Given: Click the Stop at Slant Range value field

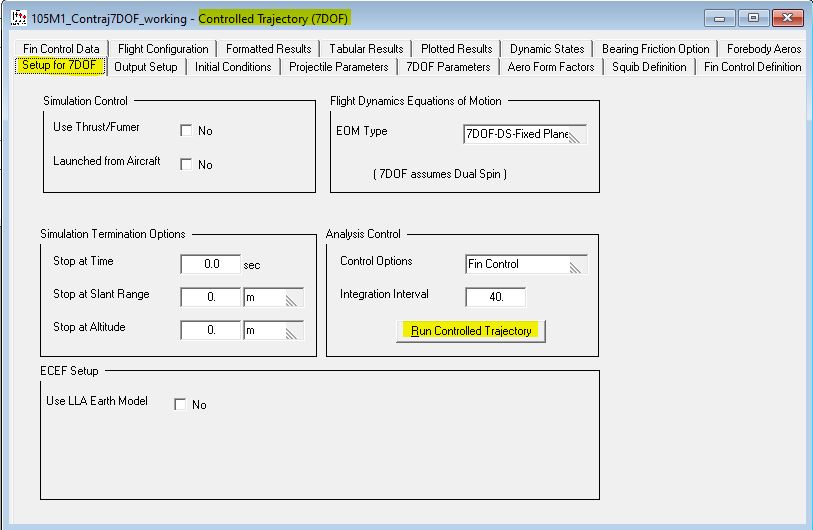Looking at the screenshot, I should 210,298.
